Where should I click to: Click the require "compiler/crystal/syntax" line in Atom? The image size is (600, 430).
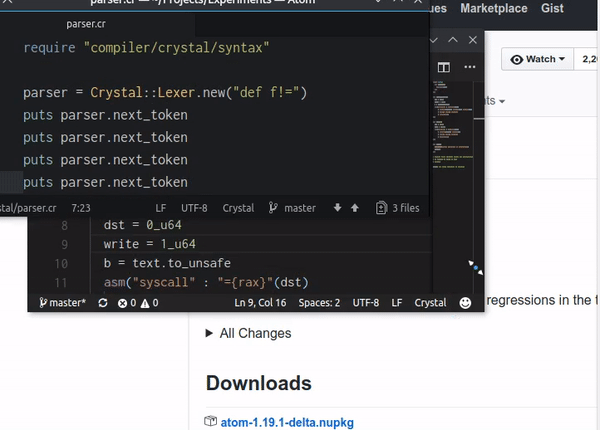point(146,48)
